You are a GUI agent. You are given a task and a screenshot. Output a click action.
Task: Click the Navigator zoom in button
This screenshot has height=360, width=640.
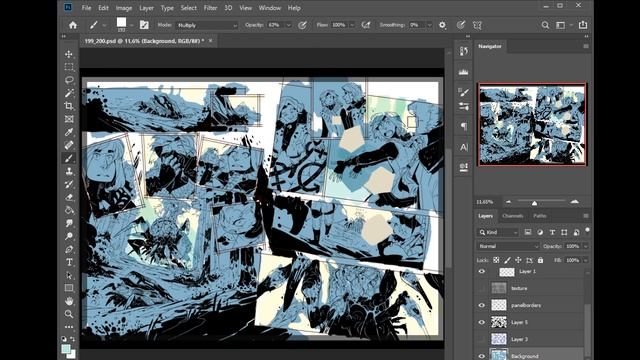tap(575, 202)
